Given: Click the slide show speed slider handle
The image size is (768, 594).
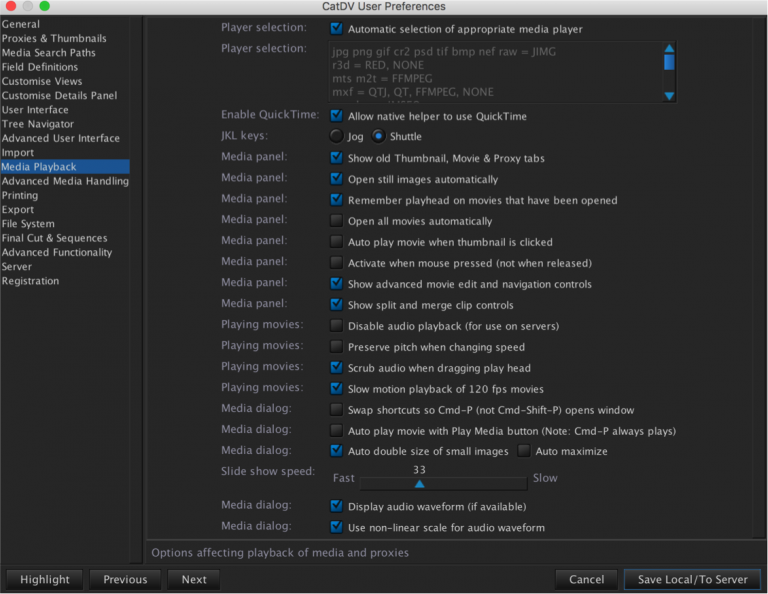Looking at the screenshot, I should 420,483.
